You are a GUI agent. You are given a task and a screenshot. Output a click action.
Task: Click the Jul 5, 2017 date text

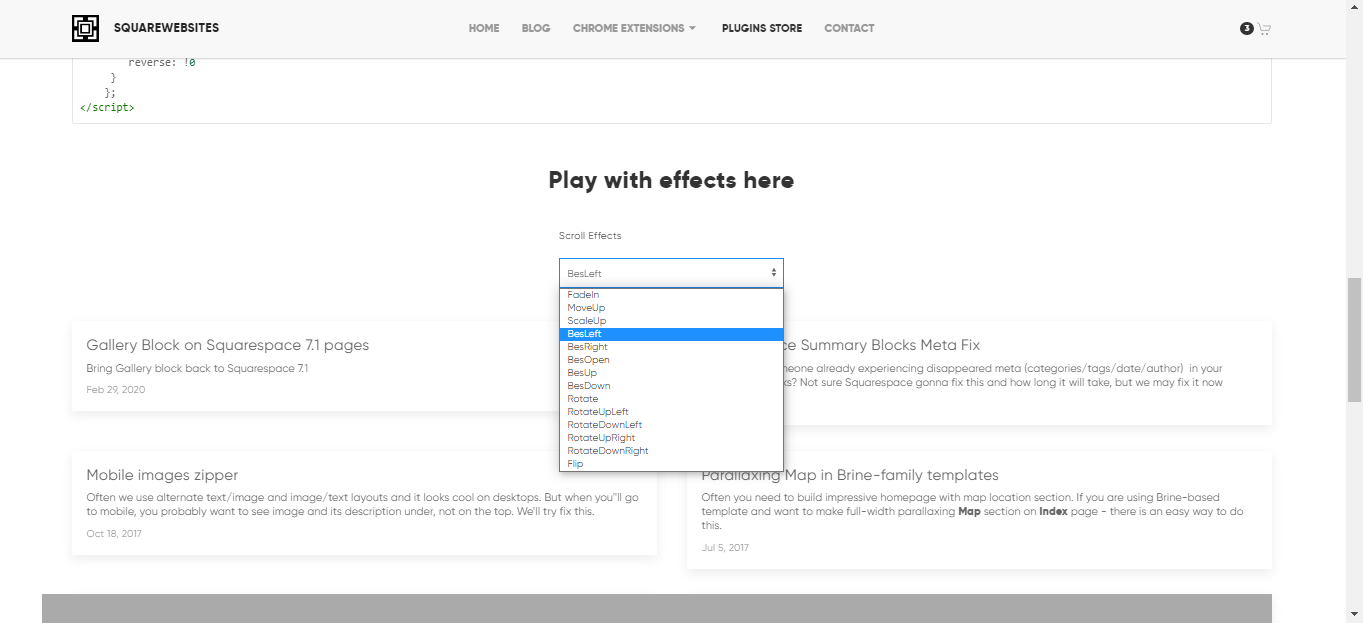pyautogui.click(x=725, y=548)
